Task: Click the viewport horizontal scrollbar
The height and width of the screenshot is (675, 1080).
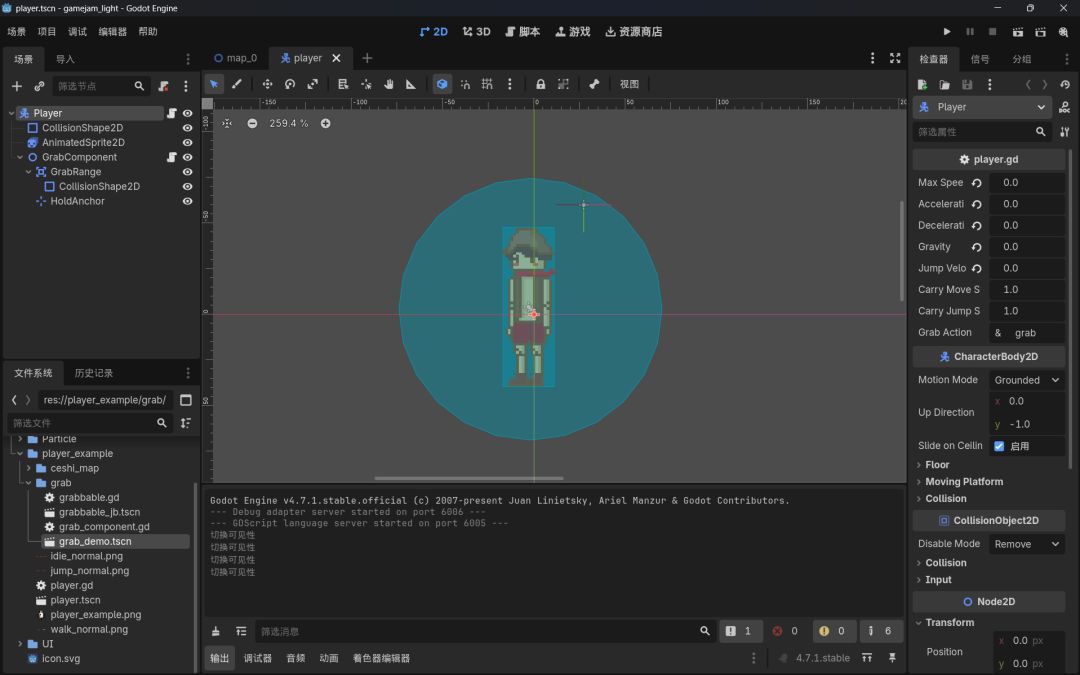Action: tap(468, 478)
